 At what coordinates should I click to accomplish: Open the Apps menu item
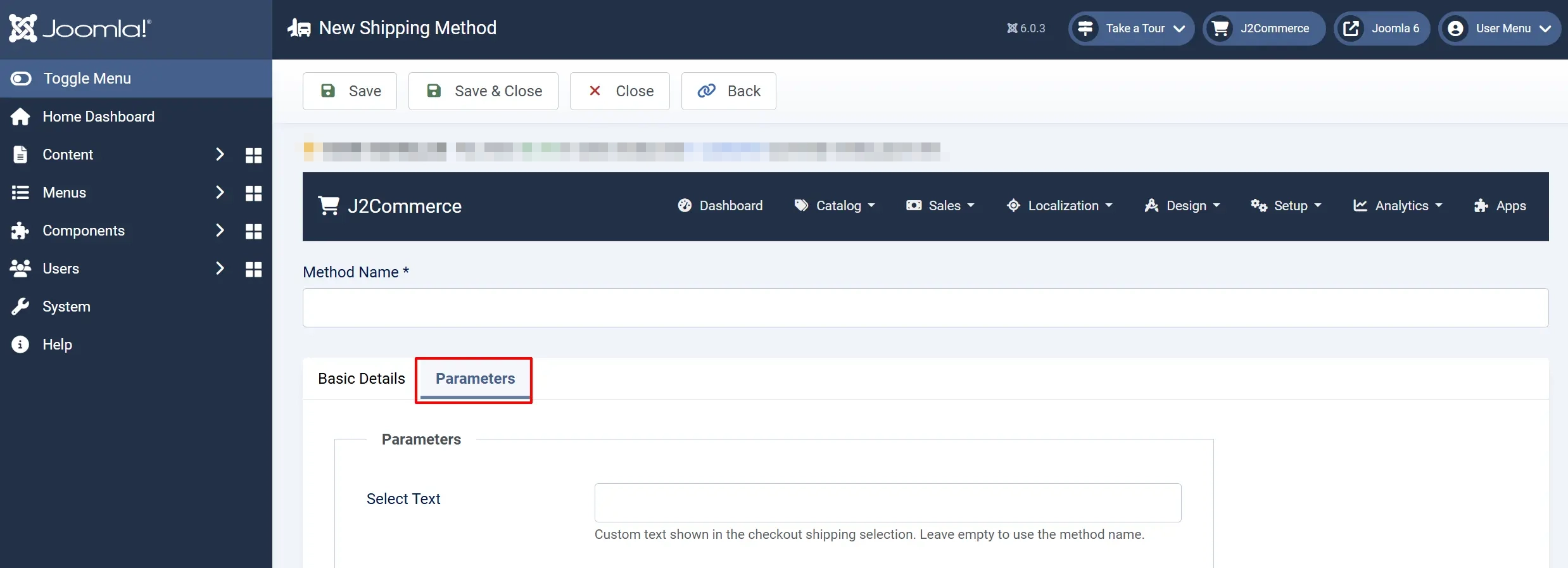click(x=1500, y=206)
